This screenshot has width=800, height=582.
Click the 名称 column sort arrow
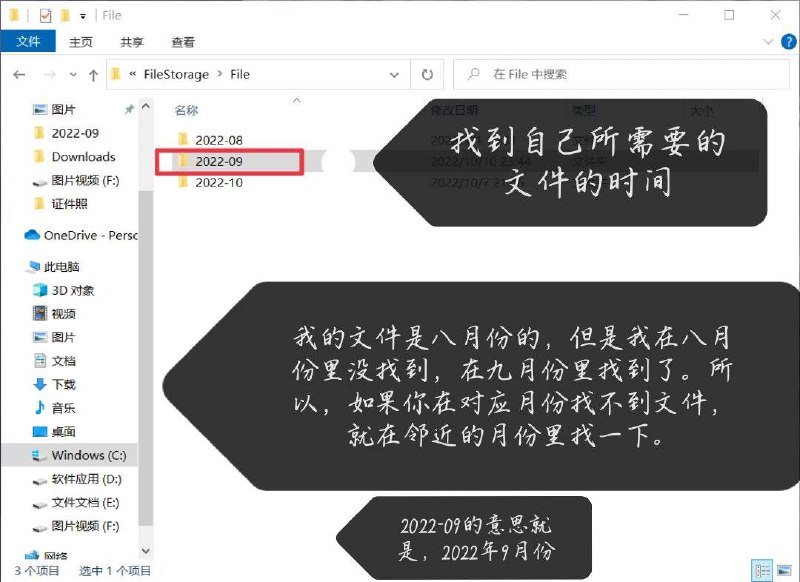click(x=296, y=102)
